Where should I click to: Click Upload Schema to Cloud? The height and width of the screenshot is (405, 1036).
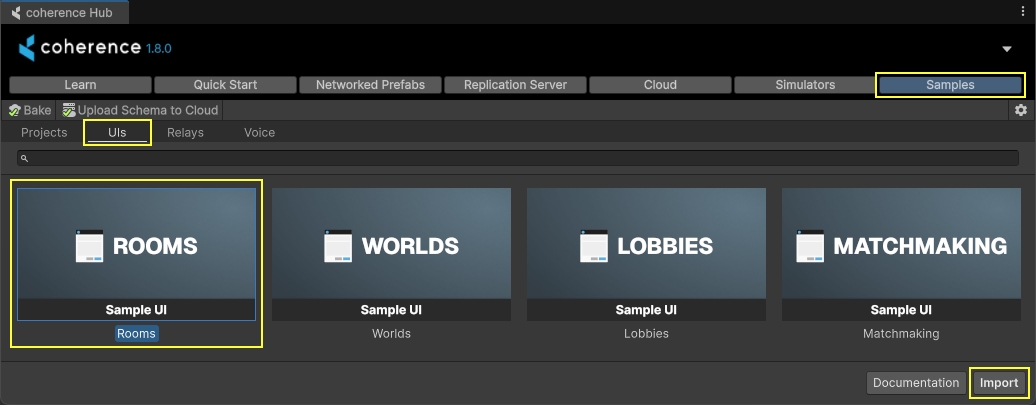click(x=140, y=110)
